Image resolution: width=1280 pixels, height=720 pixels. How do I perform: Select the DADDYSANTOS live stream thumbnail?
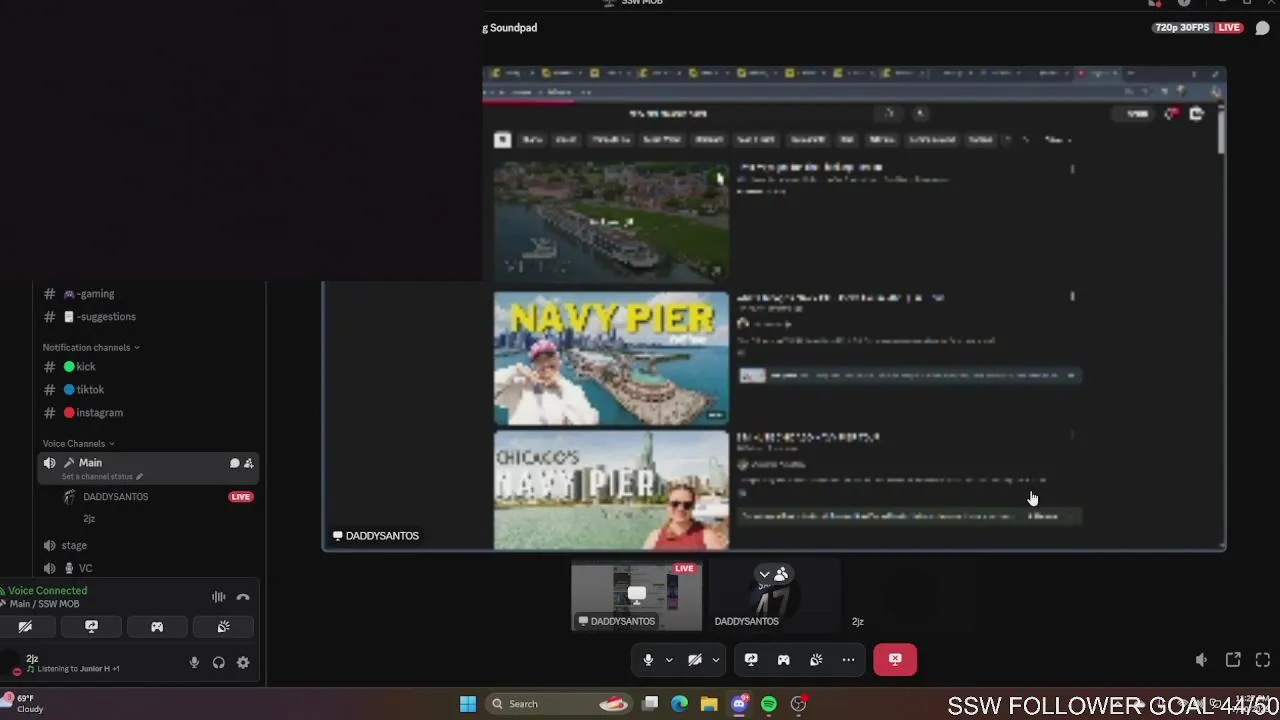[637, 596]
